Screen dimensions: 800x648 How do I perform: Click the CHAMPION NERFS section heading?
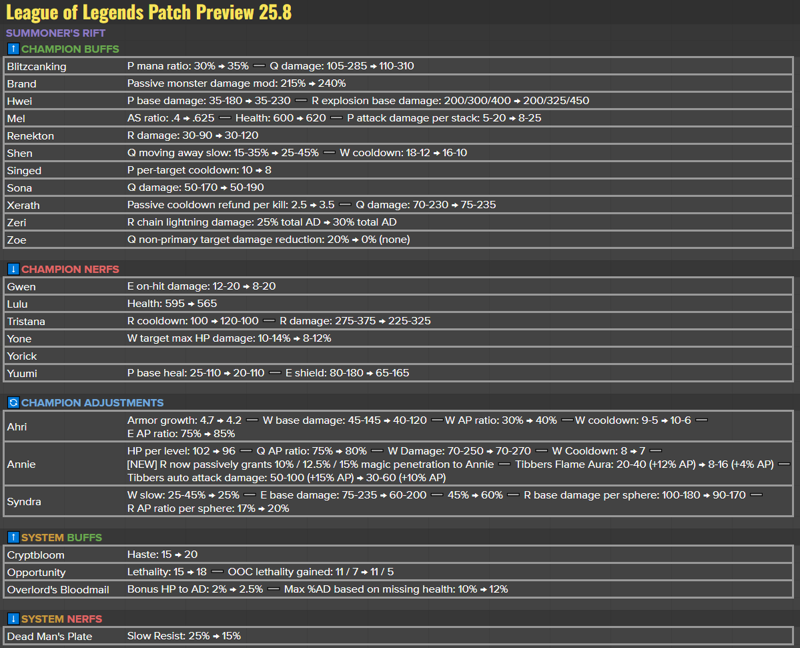click(70, 269)
